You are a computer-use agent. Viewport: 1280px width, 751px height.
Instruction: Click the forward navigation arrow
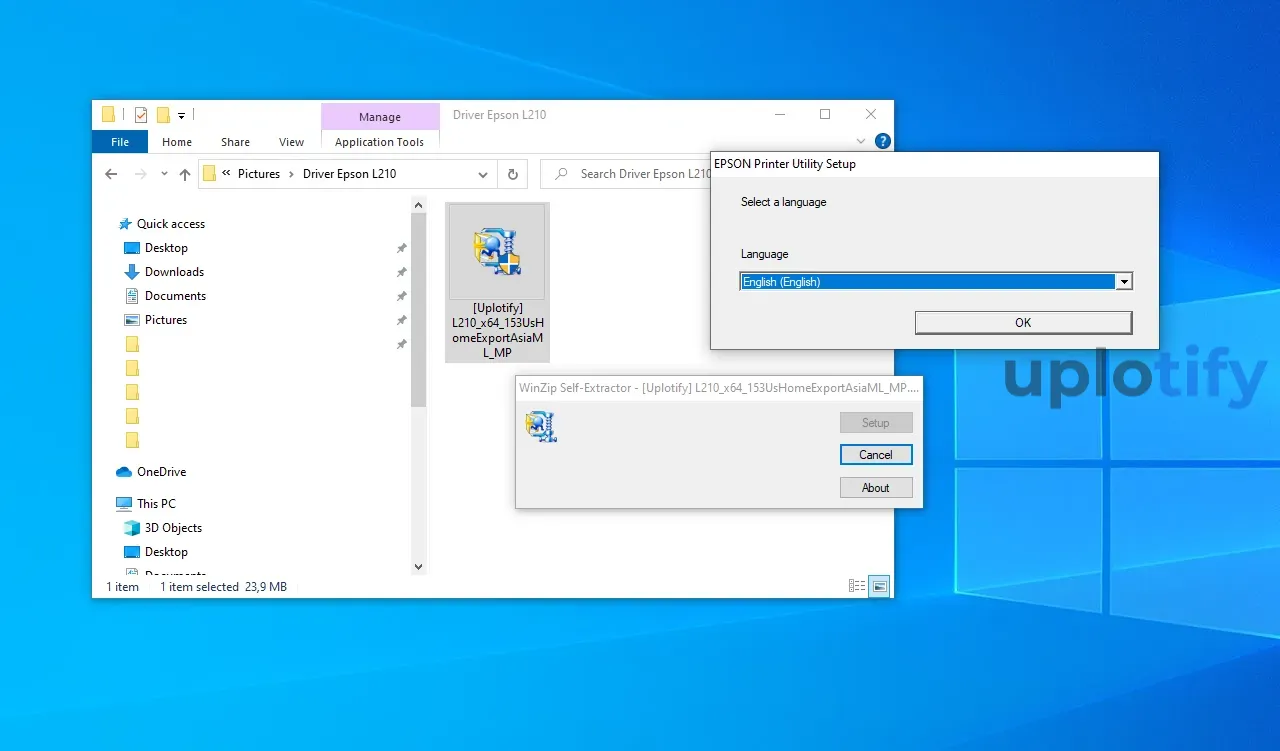click(x=140, y=174)
